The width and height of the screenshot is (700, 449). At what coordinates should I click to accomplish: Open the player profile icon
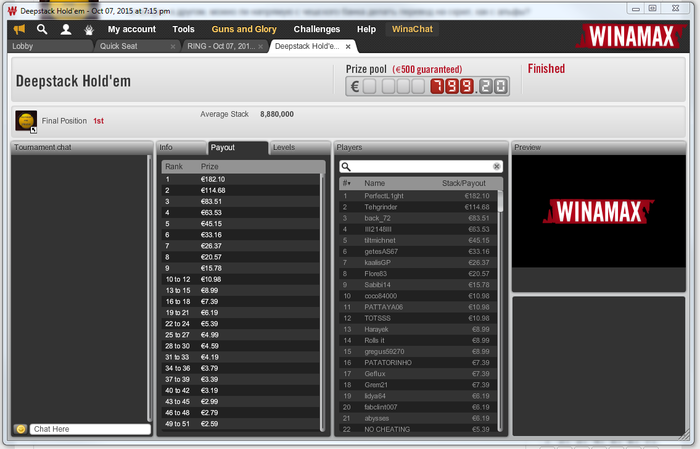[66, 29]
